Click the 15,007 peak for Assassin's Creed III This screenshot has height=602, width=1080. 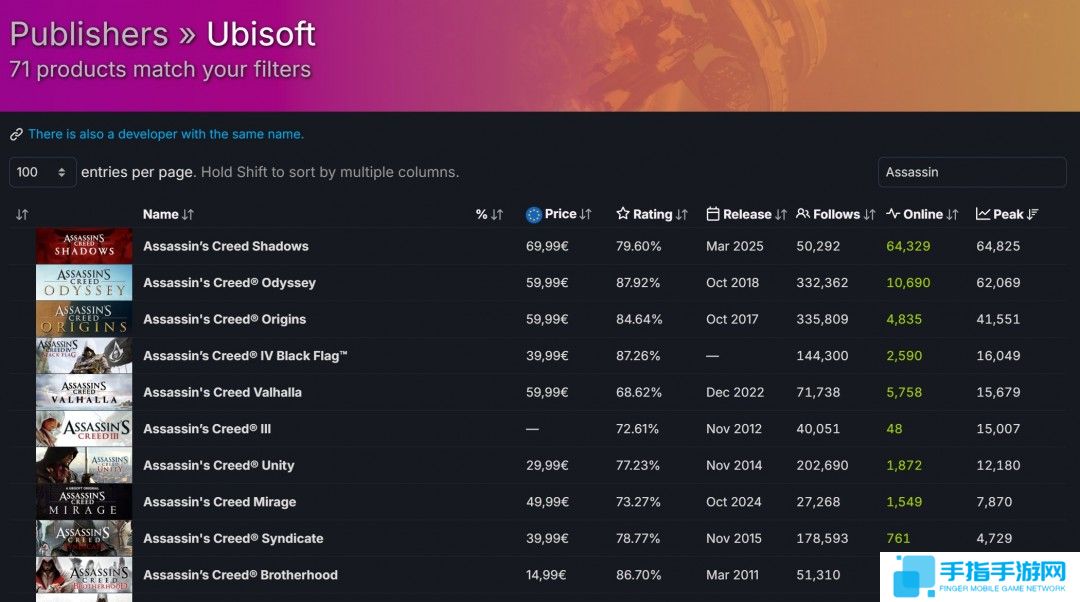[998, 428]
